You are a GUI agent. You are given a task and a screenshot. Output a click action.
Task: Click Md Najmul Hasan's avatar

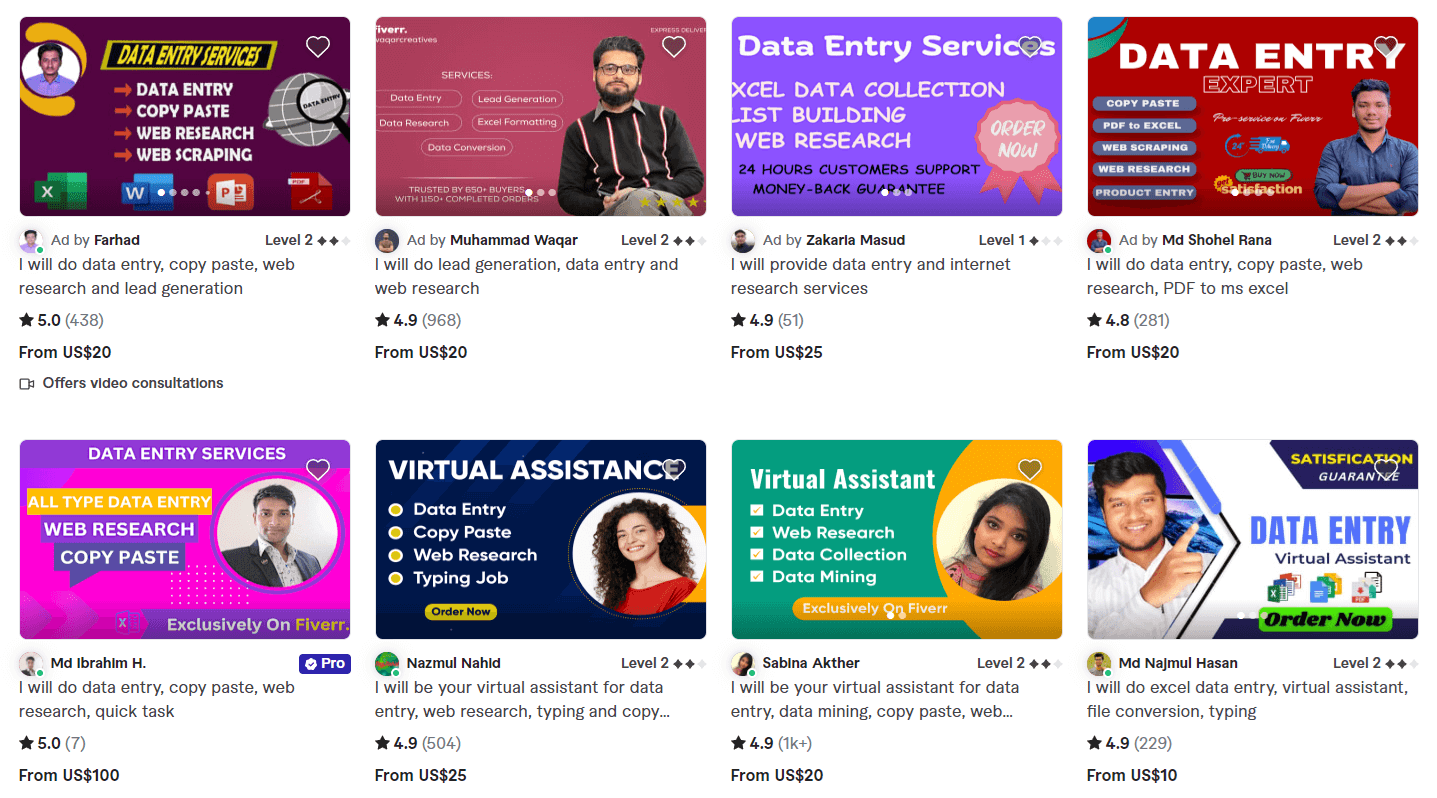coord(1099,663)
